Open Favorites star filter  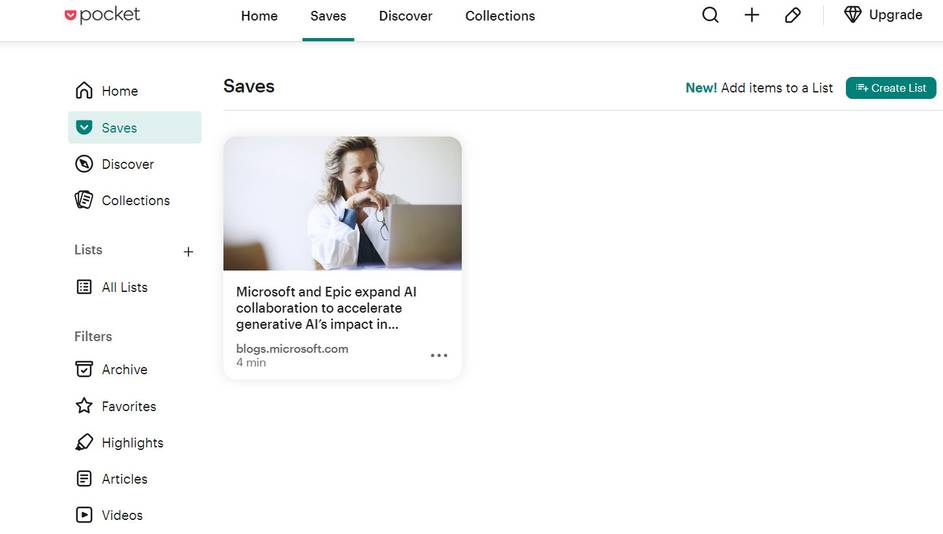pyautogui.click(x=128, y=406)
